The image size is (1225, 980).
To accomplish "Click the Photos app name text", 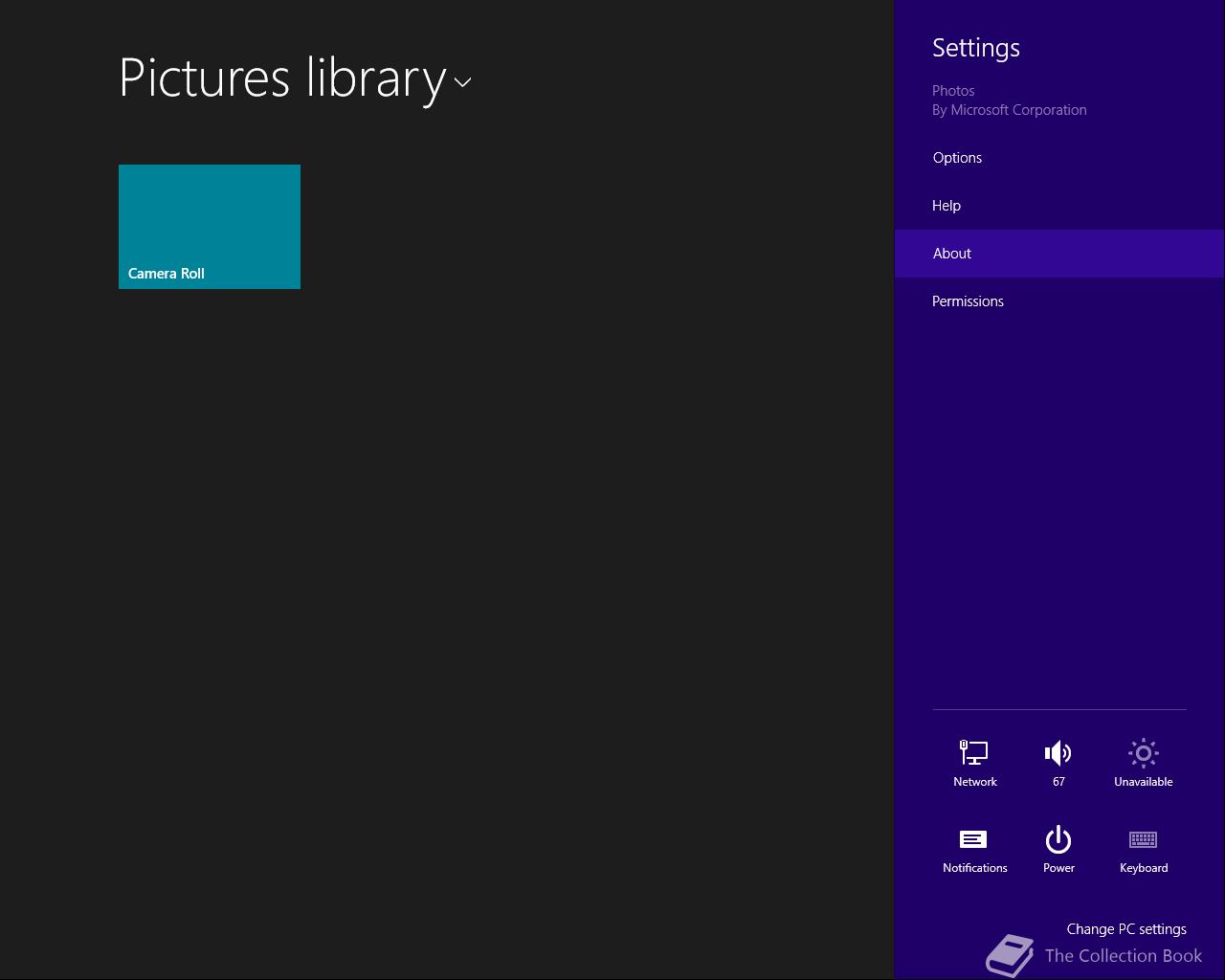I will (x=953, y=91).
